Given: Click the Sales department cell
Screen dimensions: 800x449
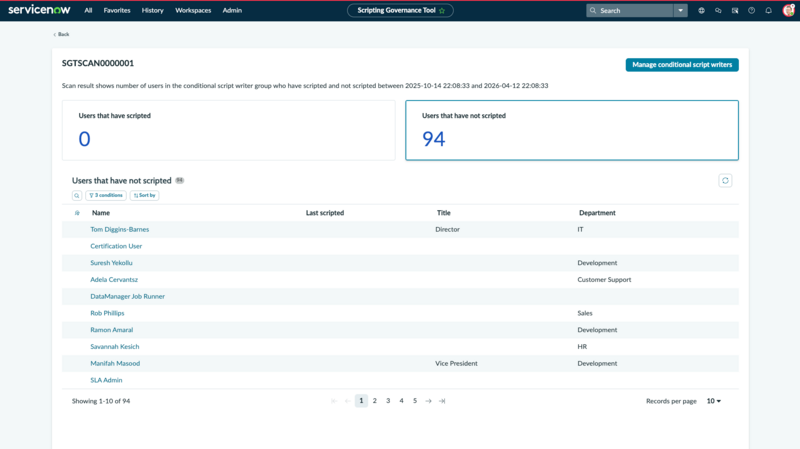Looking at the screenshot, I should [x=585, y=313].
